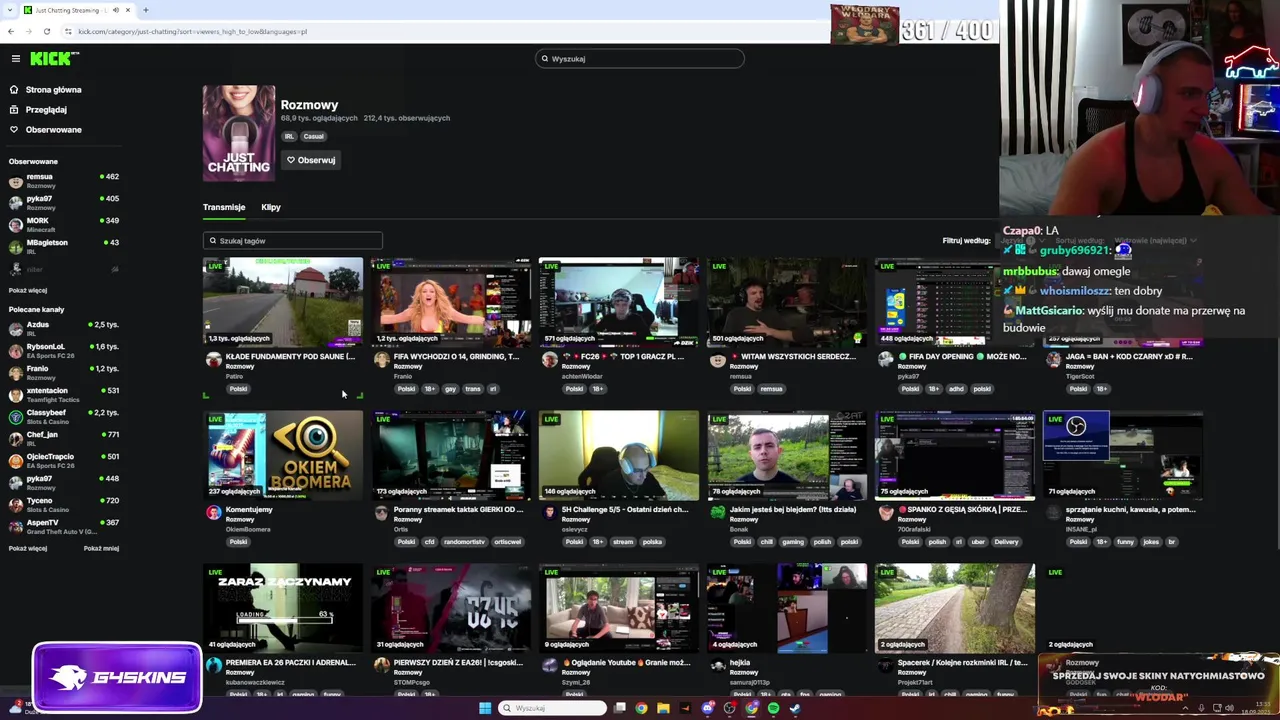Open pyka97 channel in followed list
Screen dimensions: 1280x720
[62, 203]
